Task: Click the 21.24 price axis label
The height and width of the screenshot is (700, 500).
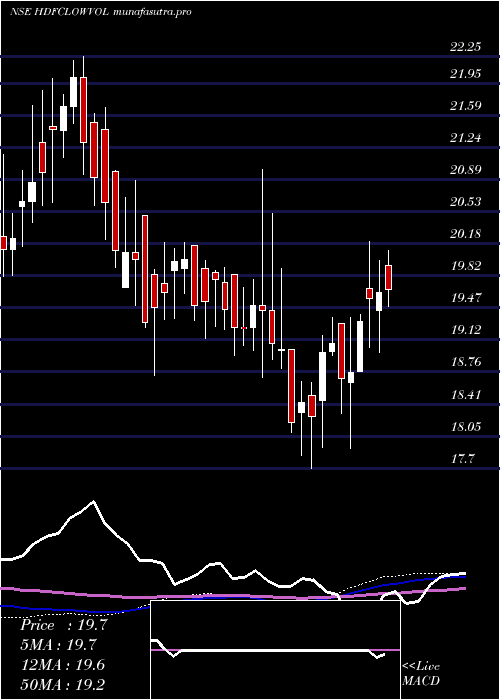Action: pyautogui.click(x=466, y=138)
